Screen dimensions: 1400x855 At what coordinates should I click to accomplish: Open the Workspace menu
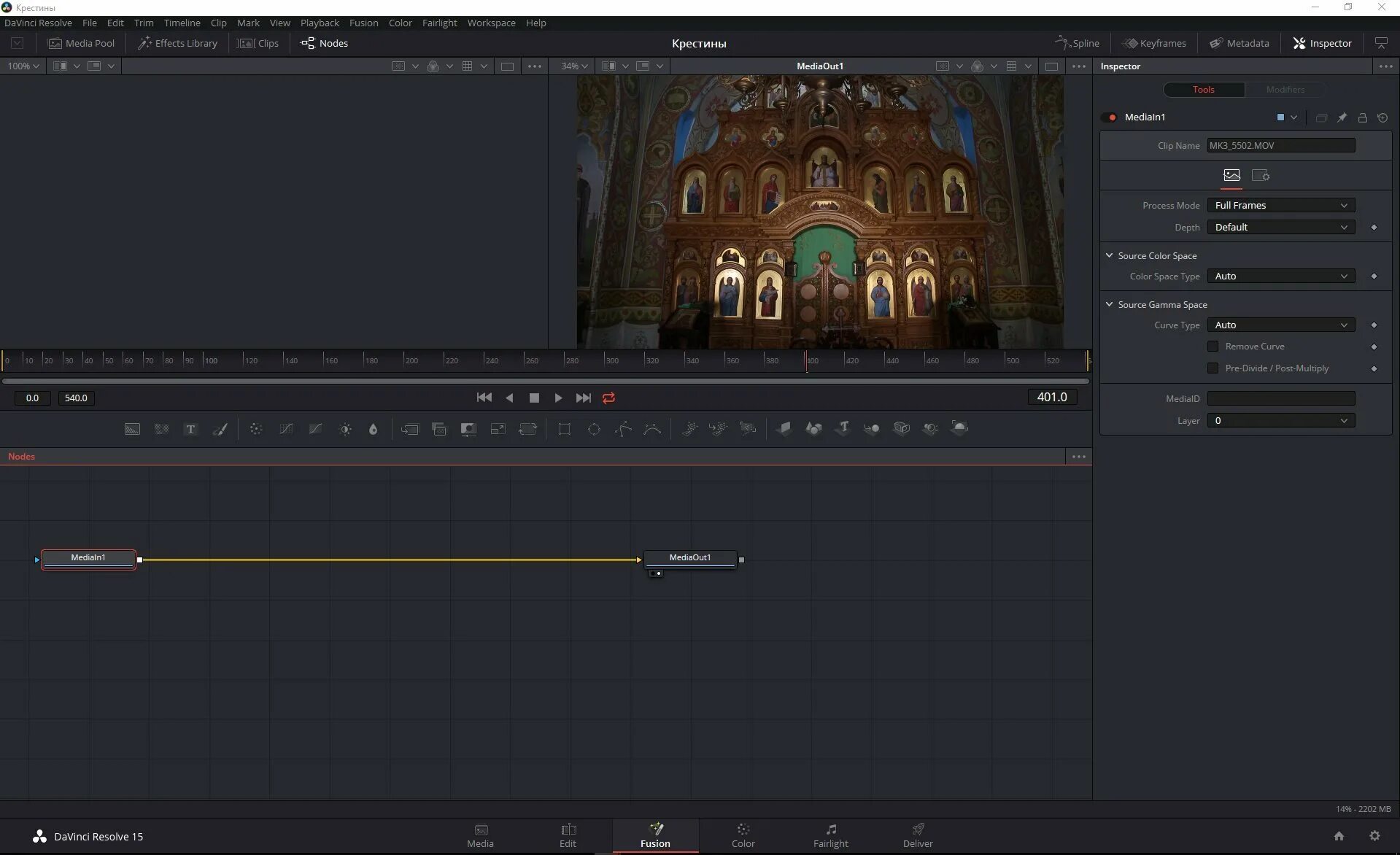click(491, 23)
